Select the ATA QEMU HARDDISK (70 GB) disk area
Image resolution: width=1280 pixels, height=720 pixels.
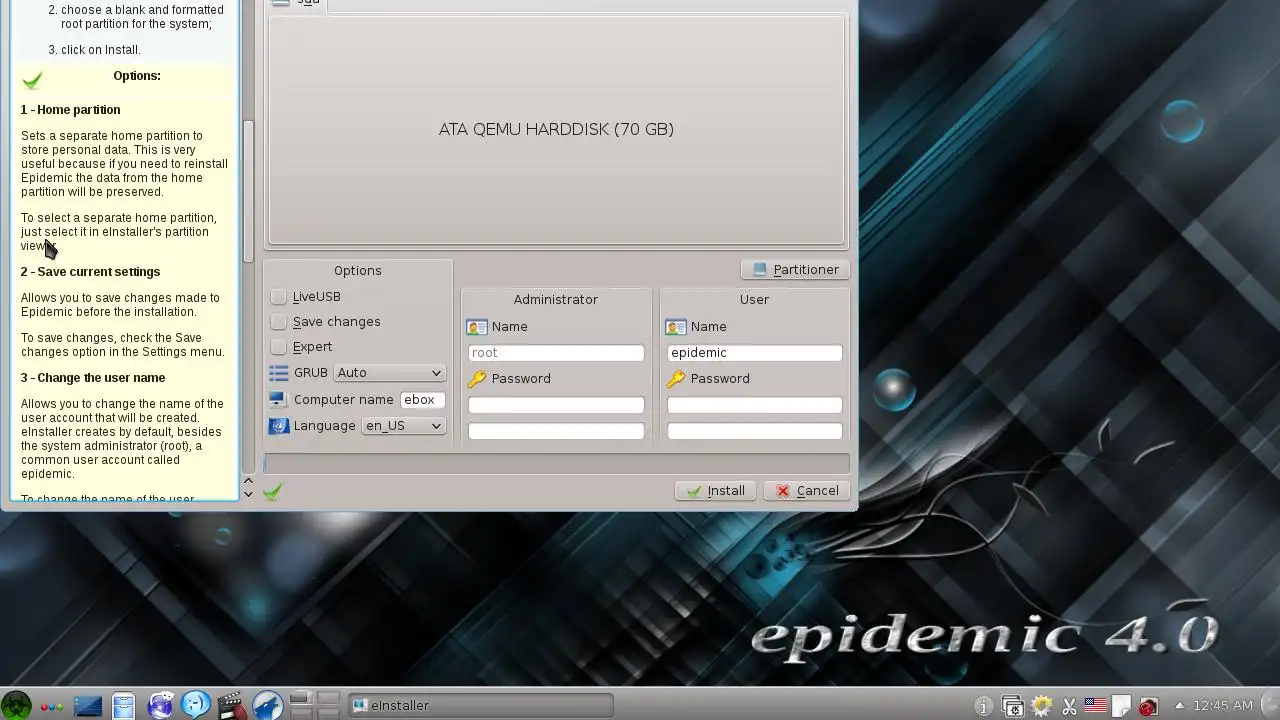(556, 129)
